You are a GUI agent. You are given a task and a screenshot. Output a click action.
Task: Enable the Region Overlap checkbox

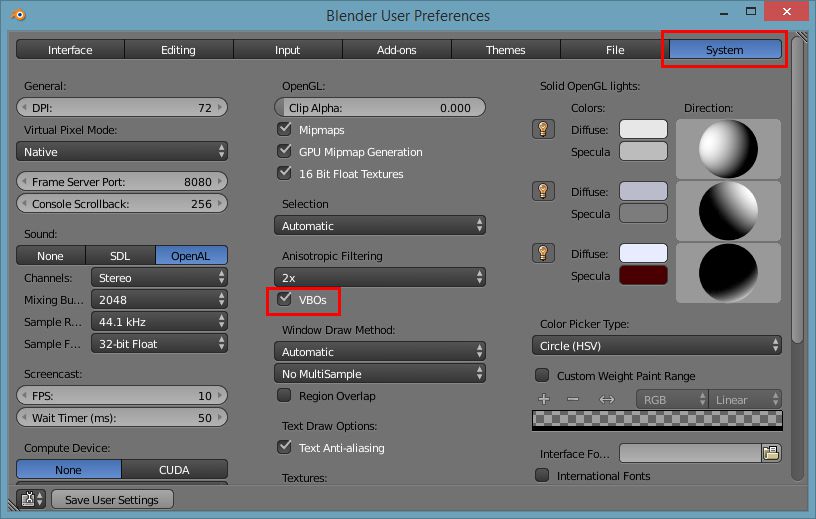pos(284,395)
